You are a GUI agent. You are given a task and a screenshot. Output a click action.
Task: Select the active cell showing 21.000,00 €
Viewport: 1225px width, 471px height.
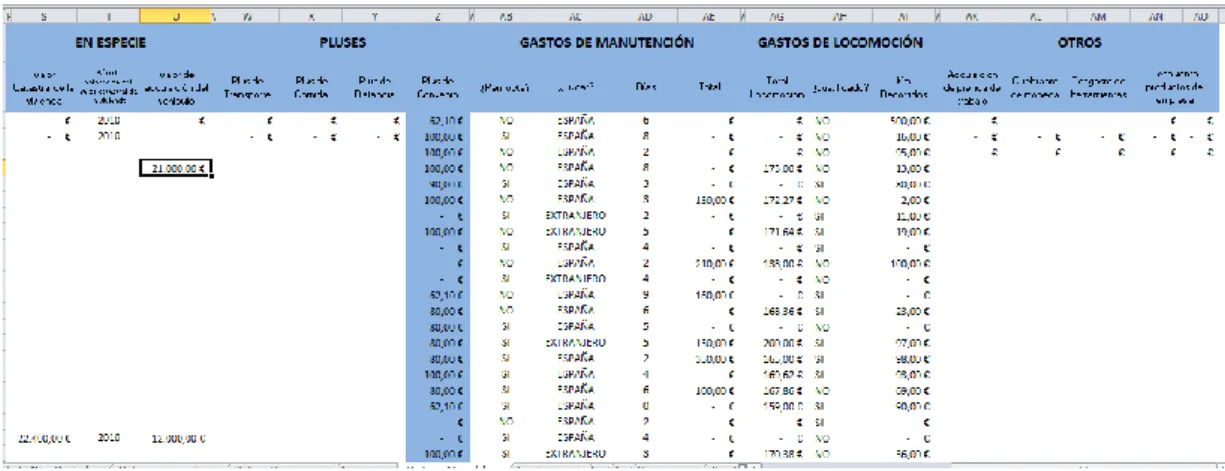(x=177, y=169)
